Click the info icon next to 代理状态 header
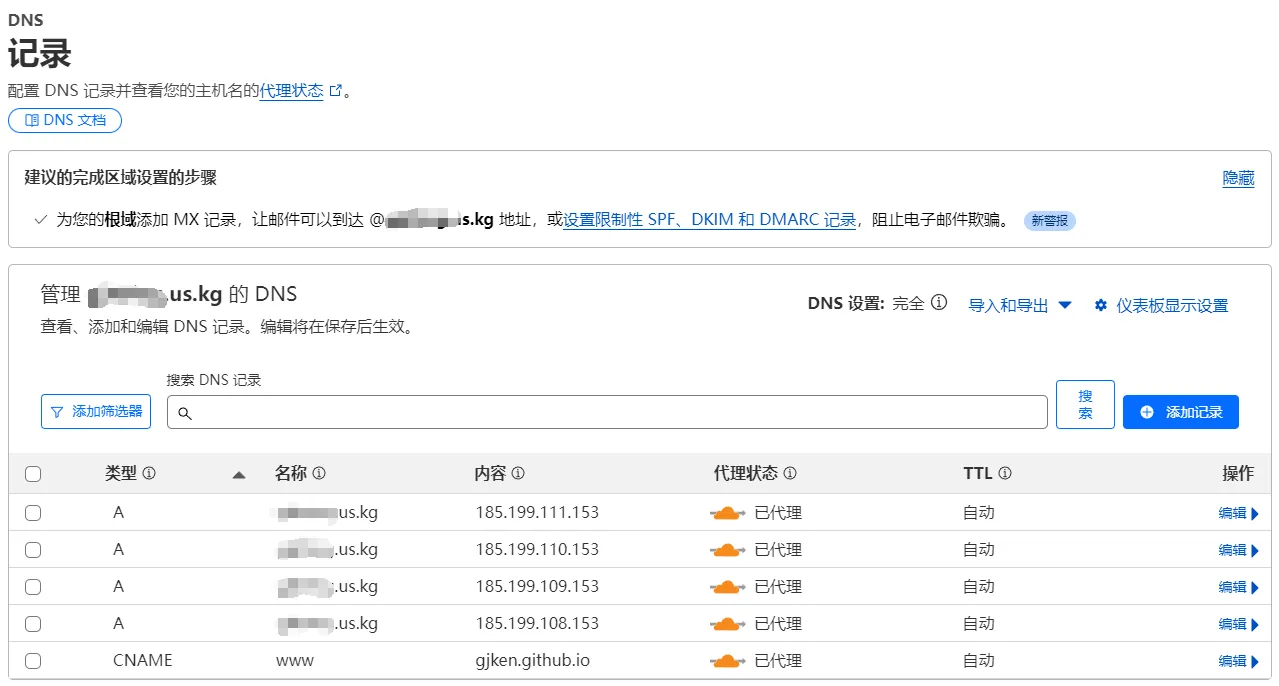The height and width of the screenshot is (686, 1279). click(x=790, y=474)
